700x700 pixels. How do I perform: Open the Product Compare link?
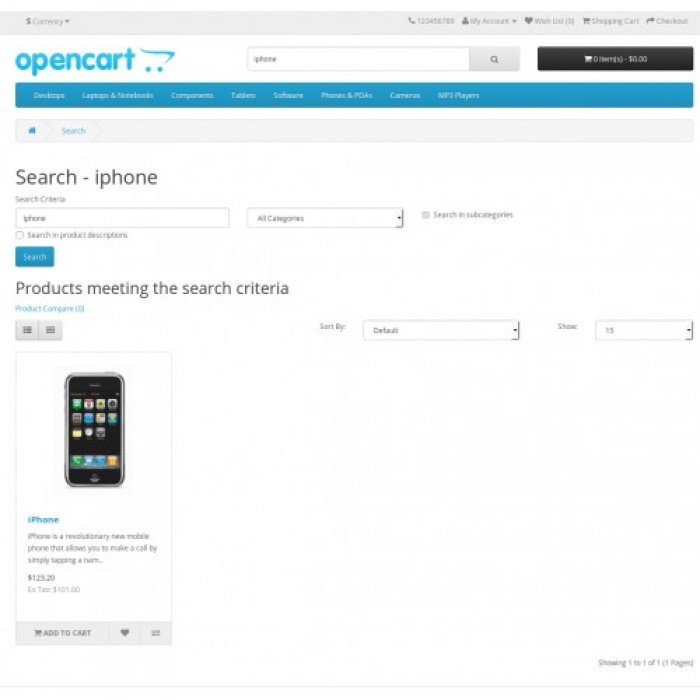(x=50, y=308)
